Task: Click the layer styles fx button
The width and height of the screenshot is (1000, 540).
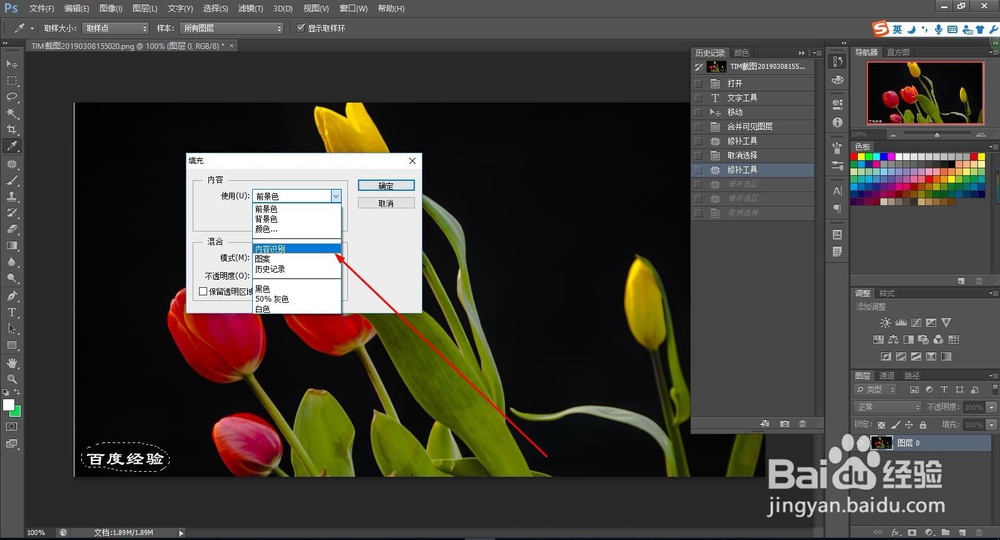Action: pyautogui.click(x=895, y=532)
